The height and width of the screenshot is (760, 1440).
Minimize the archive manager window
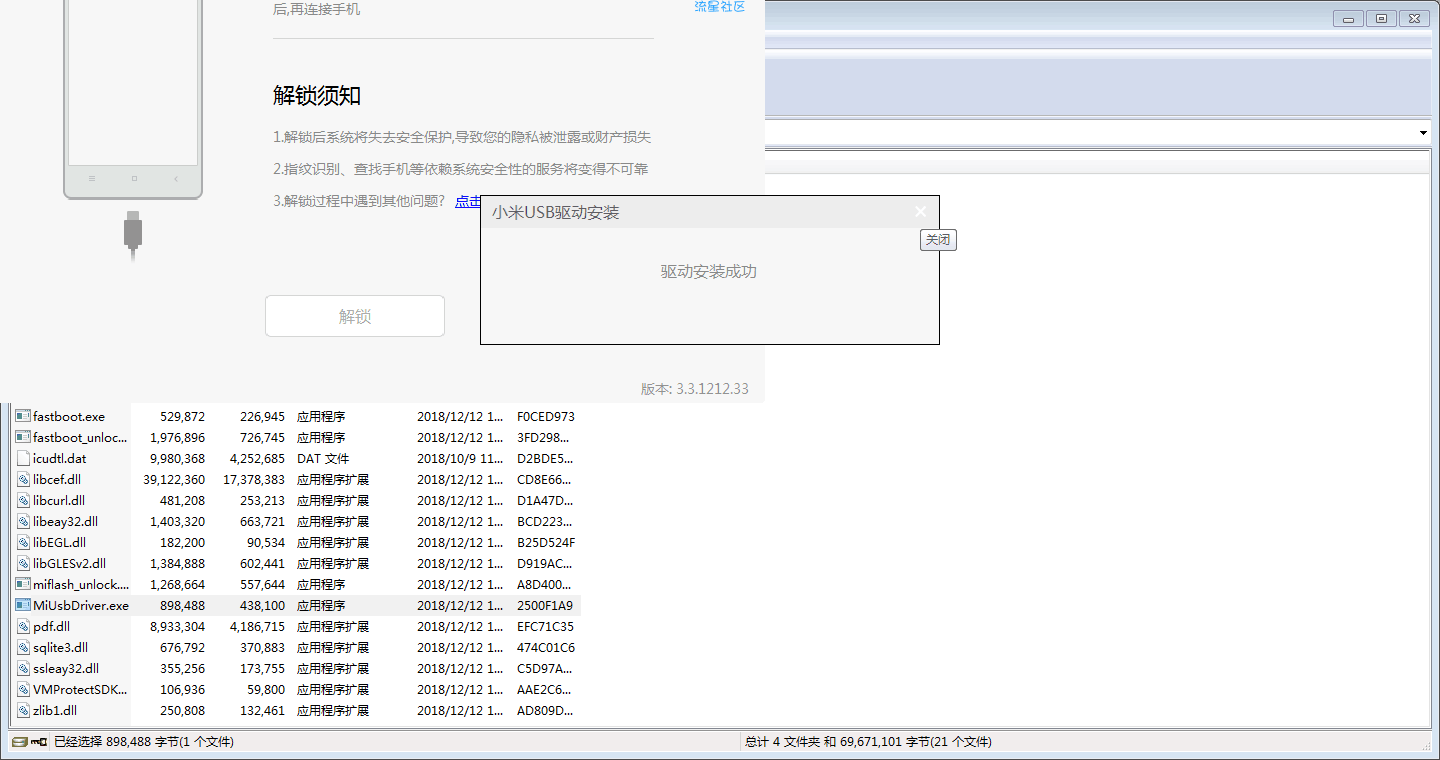[1349, 19]
